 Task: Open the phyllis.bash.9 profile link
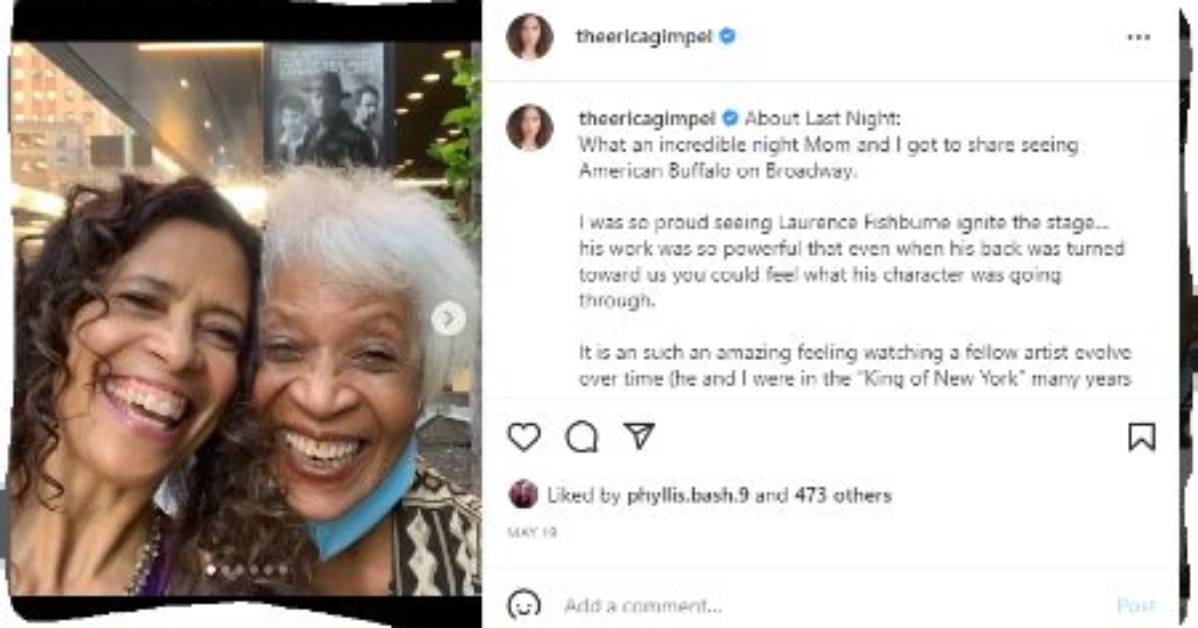coord(688,495)
